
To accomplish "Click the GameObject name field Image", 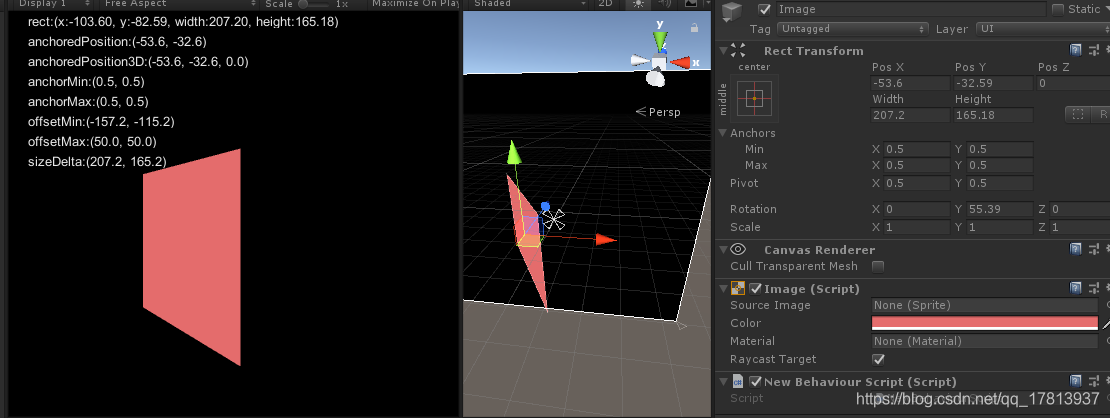I will click(911, 9).
